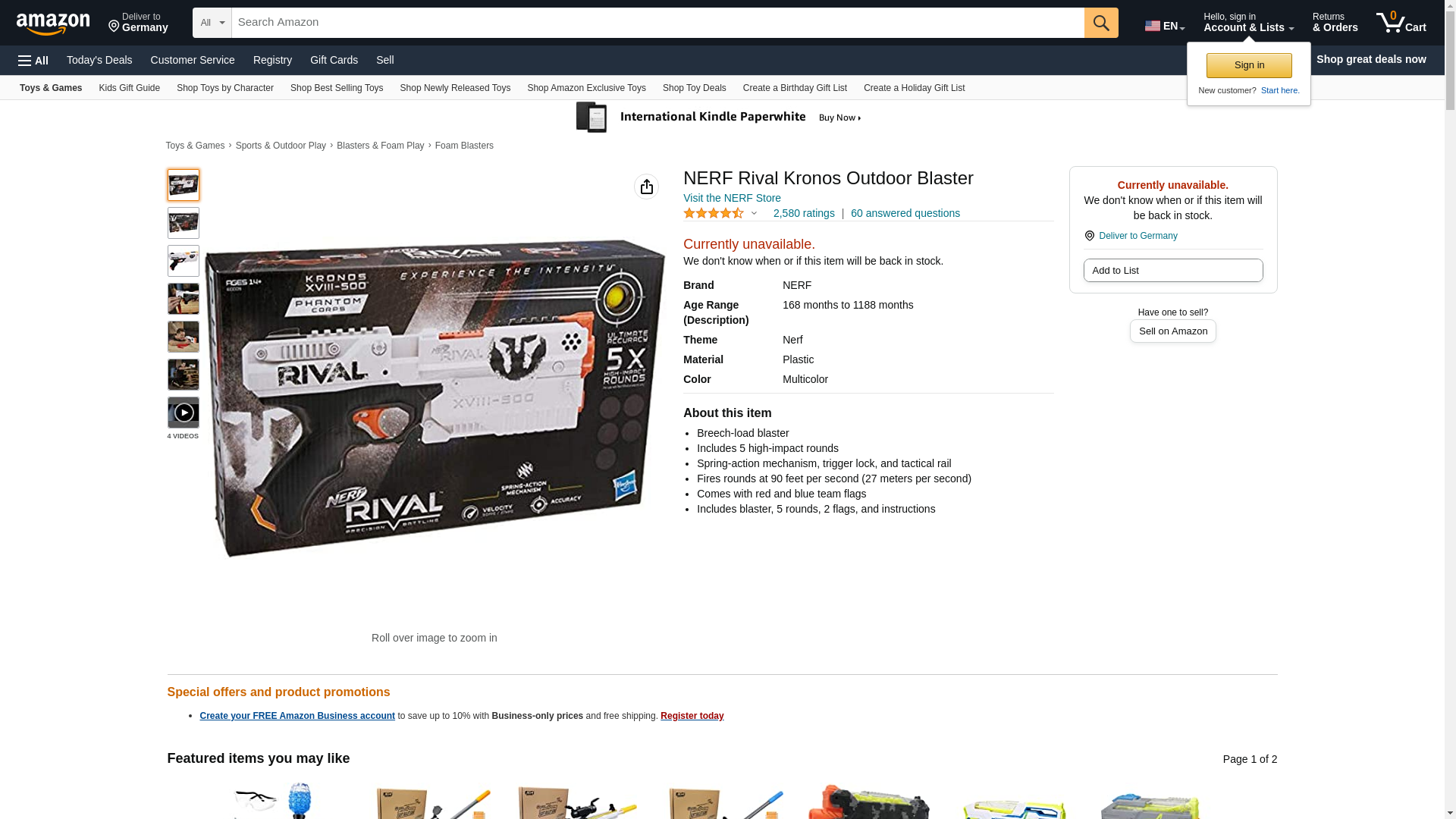Viewport: 1456px width, 819px height.
Task: Click the yellow Sign in button
Action: click(x=1249, y=65)
